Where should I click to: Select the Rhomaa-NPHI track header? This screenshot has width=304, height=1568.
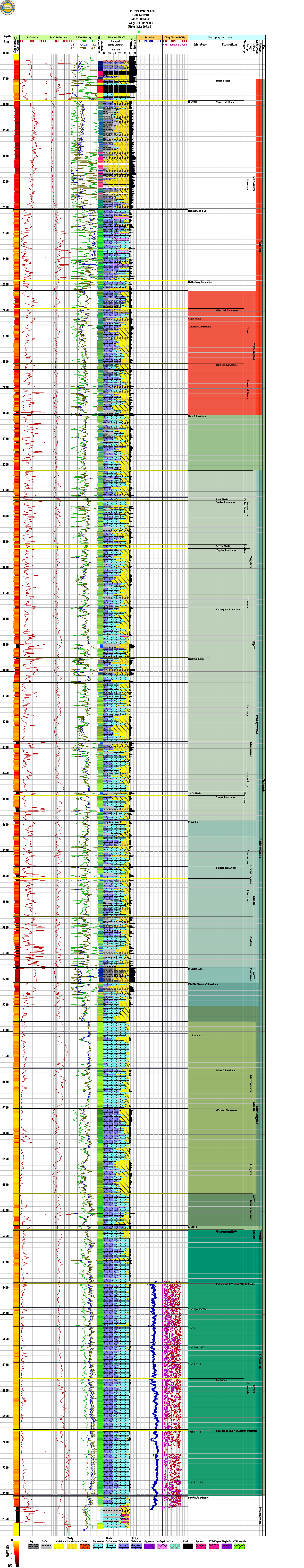point(116,38)
